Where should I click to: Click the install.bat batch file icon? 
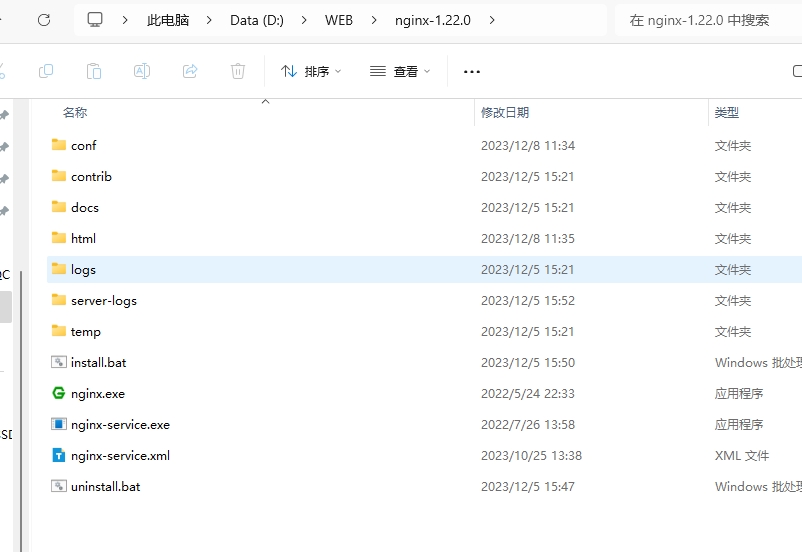click(59, 362)
